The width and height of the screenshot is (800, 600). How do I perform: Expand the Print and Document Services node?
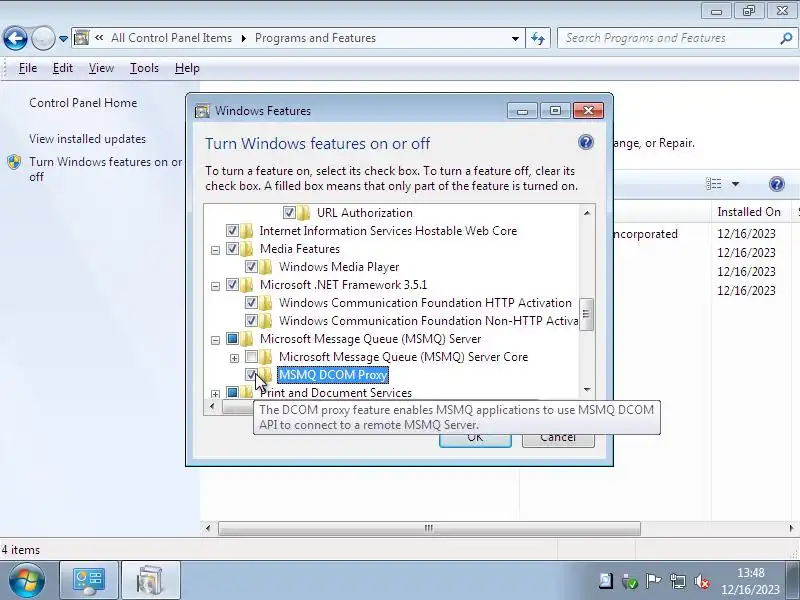tap(215, 394)
